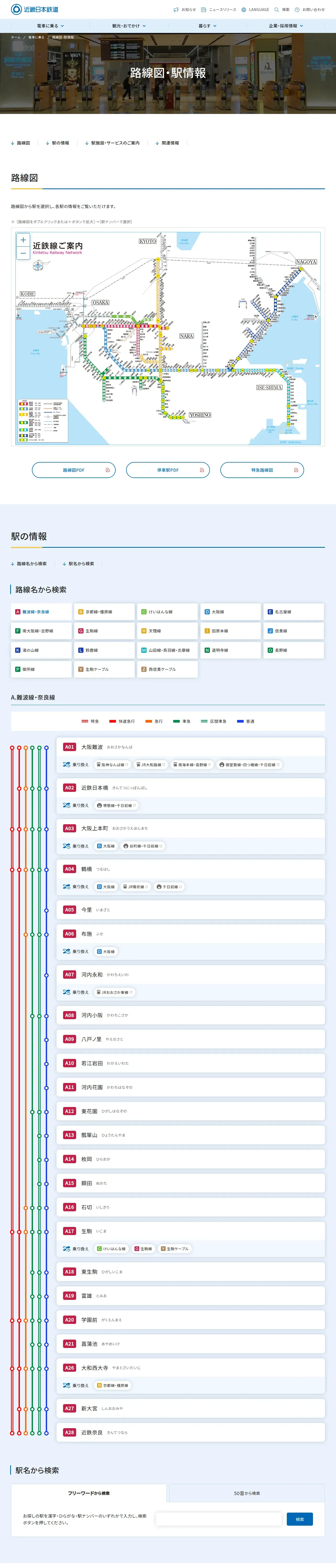
Task: Open the LANGUAGE globe selector
Action: click(255, 10)
